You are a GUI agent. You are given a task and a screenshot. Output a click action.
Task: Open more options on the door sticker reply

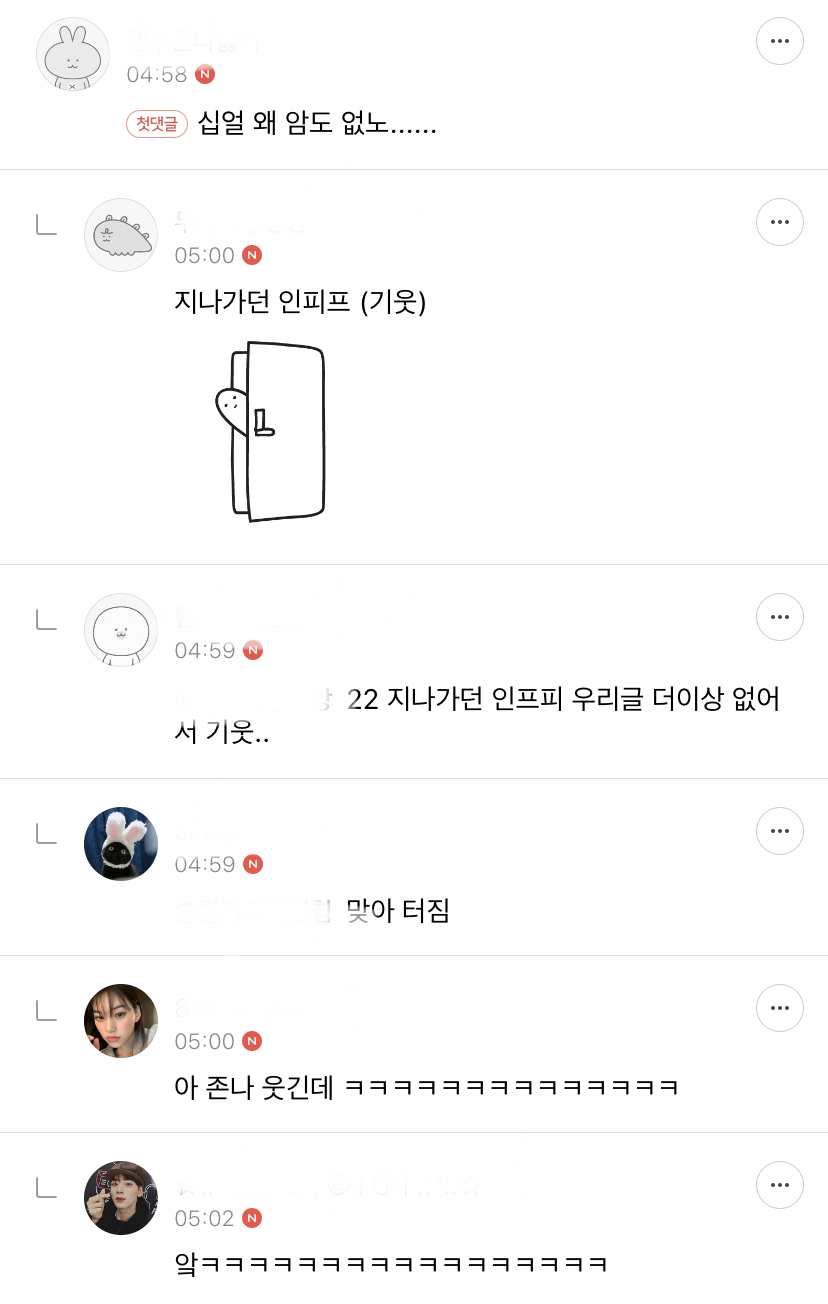pyautogui.click(x=780, y=222)
